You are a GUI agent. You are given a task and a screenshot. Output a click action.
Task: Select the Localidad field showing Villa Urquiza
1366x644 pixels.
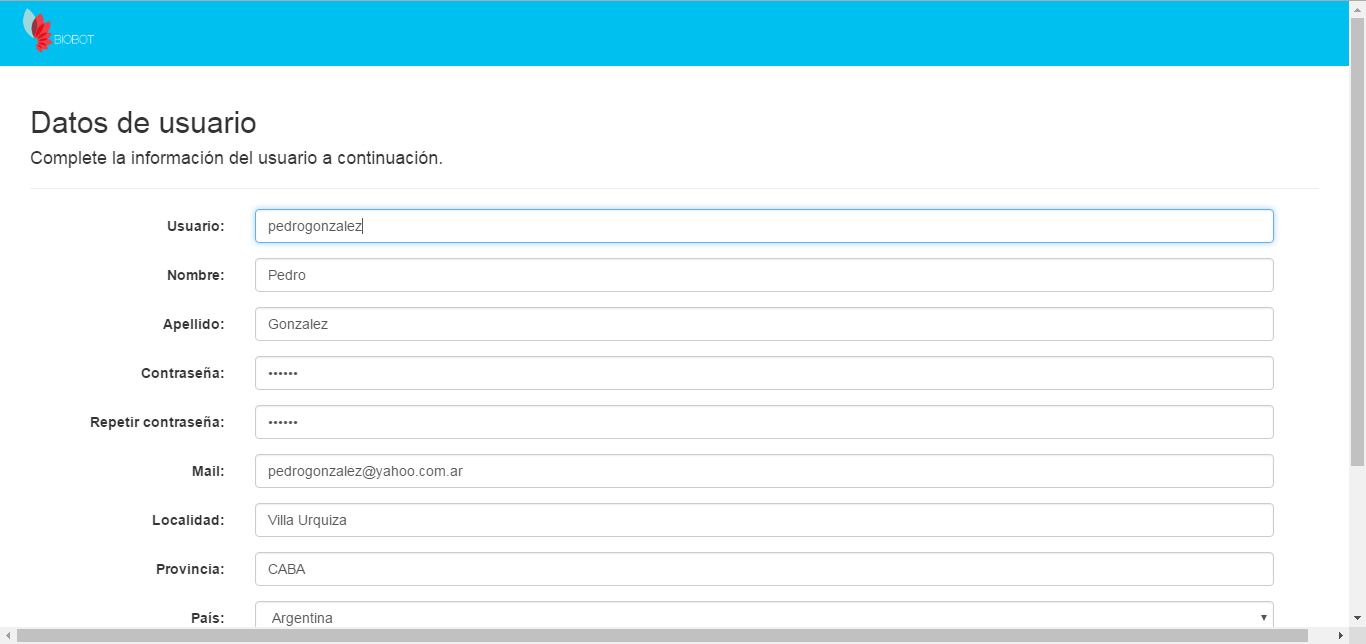[763, 520]
